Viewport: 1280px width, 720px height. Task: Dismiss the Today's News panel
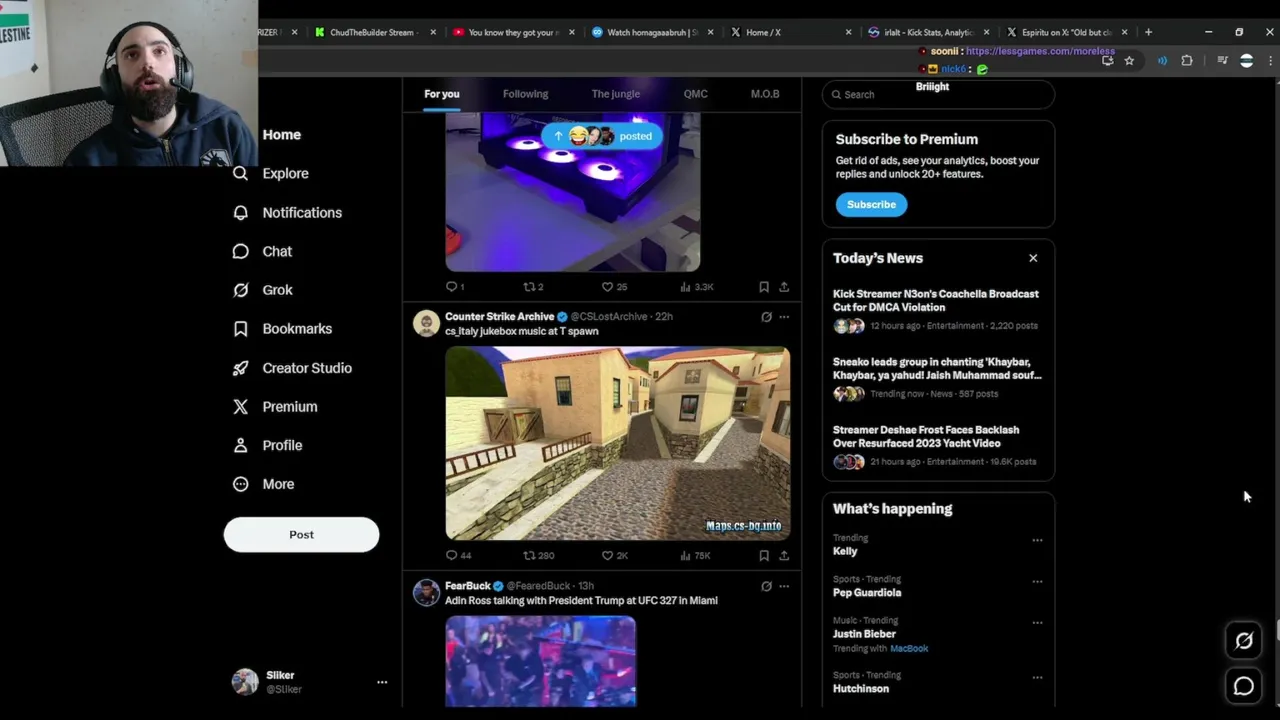click(1033, 258)
